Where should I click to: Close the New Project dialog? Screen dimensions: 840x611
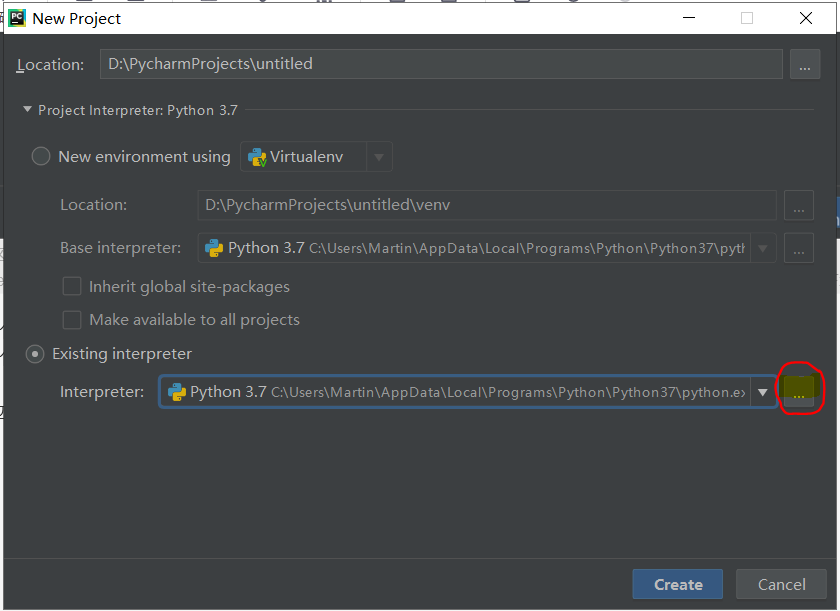(x=806, y=18)
